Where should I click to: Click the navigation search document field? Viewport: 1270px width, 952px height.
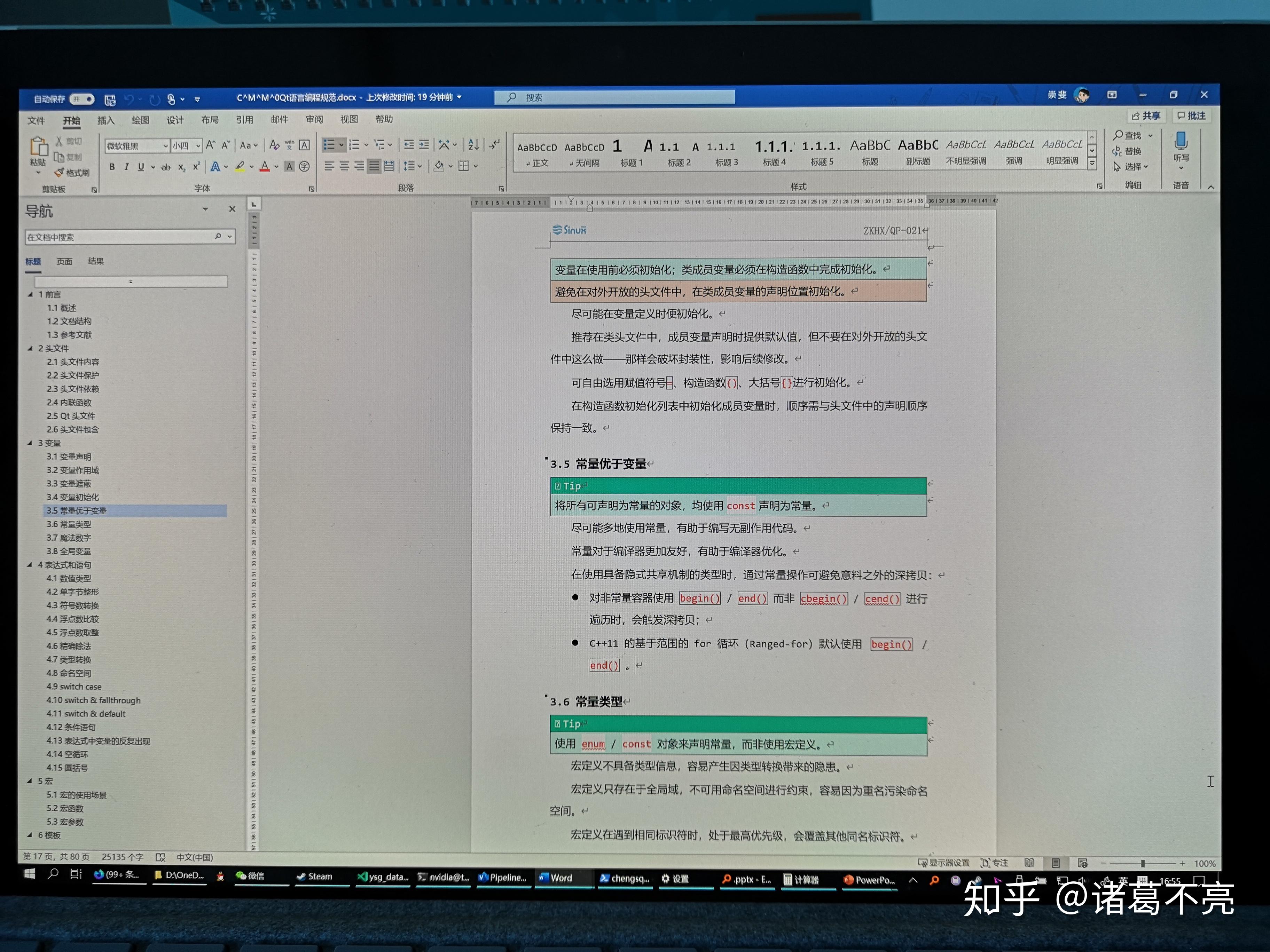(130, 237)
